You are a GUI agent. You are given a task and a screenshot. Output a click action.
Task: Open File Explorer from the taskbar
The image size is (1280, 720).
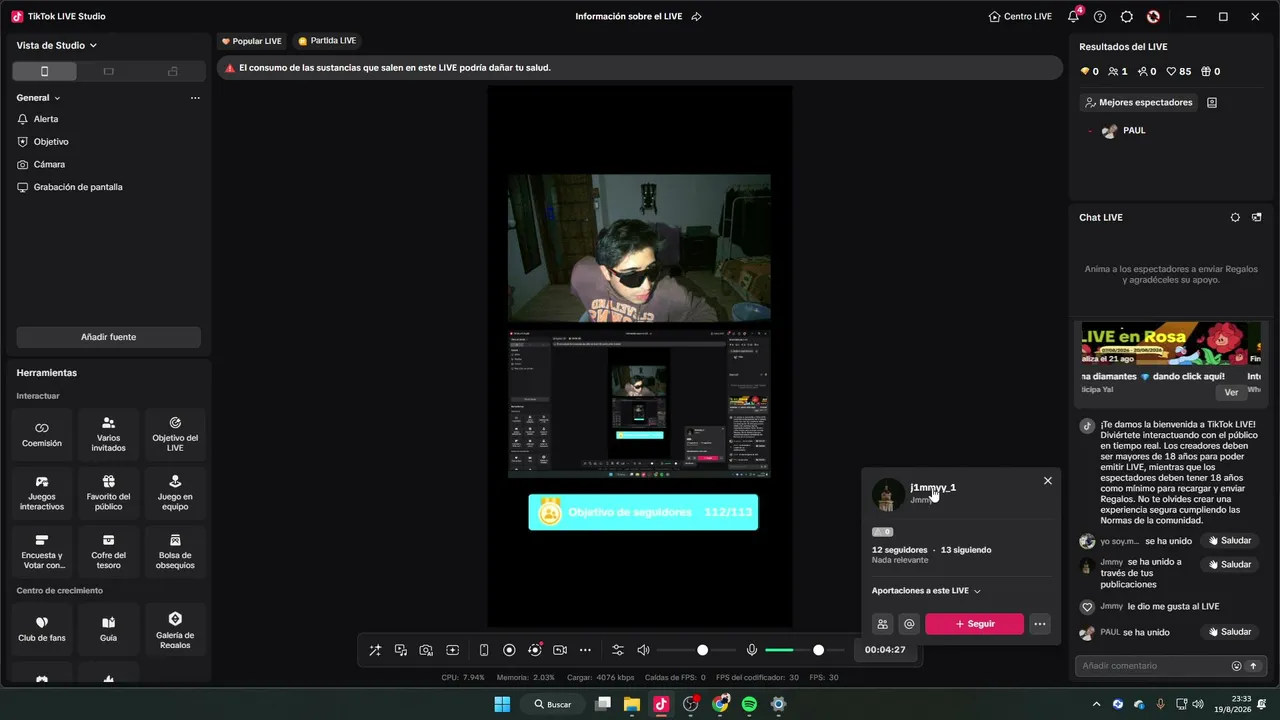[x=632, y=704]
